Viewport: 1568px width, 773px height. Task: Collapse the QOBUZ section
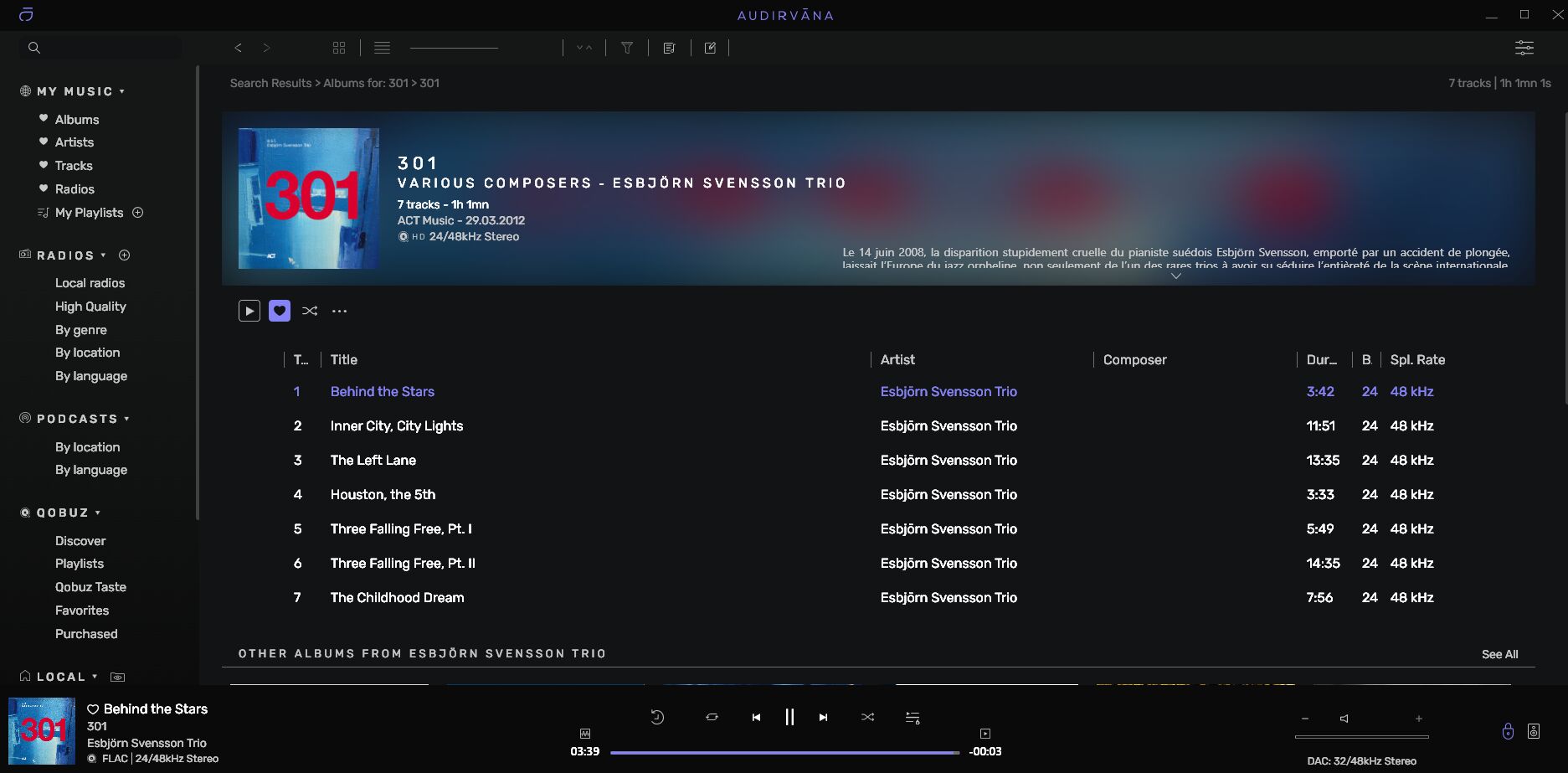click(98, 513)
